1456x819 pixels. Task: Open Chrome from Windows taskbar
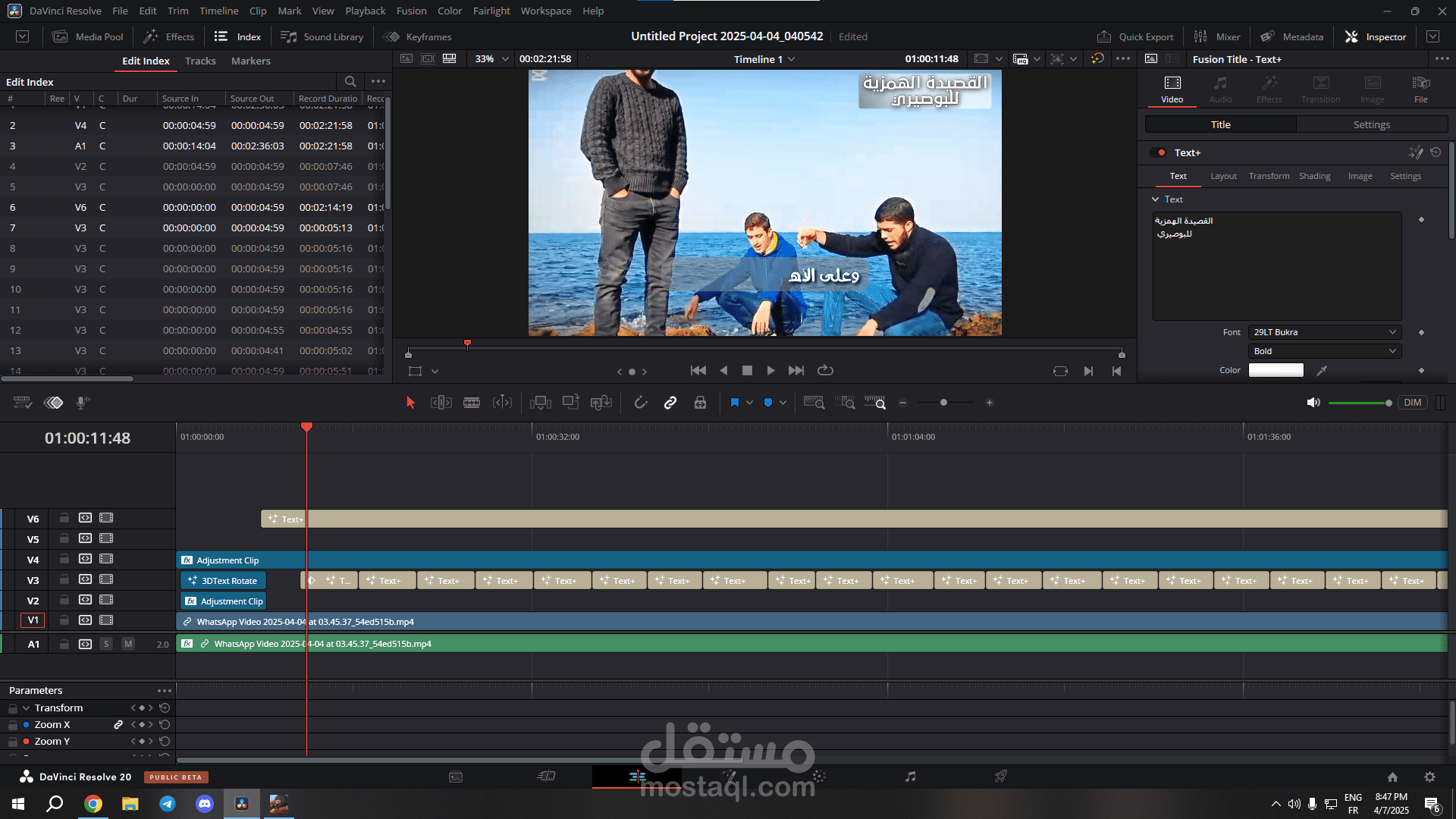[93, 804]
